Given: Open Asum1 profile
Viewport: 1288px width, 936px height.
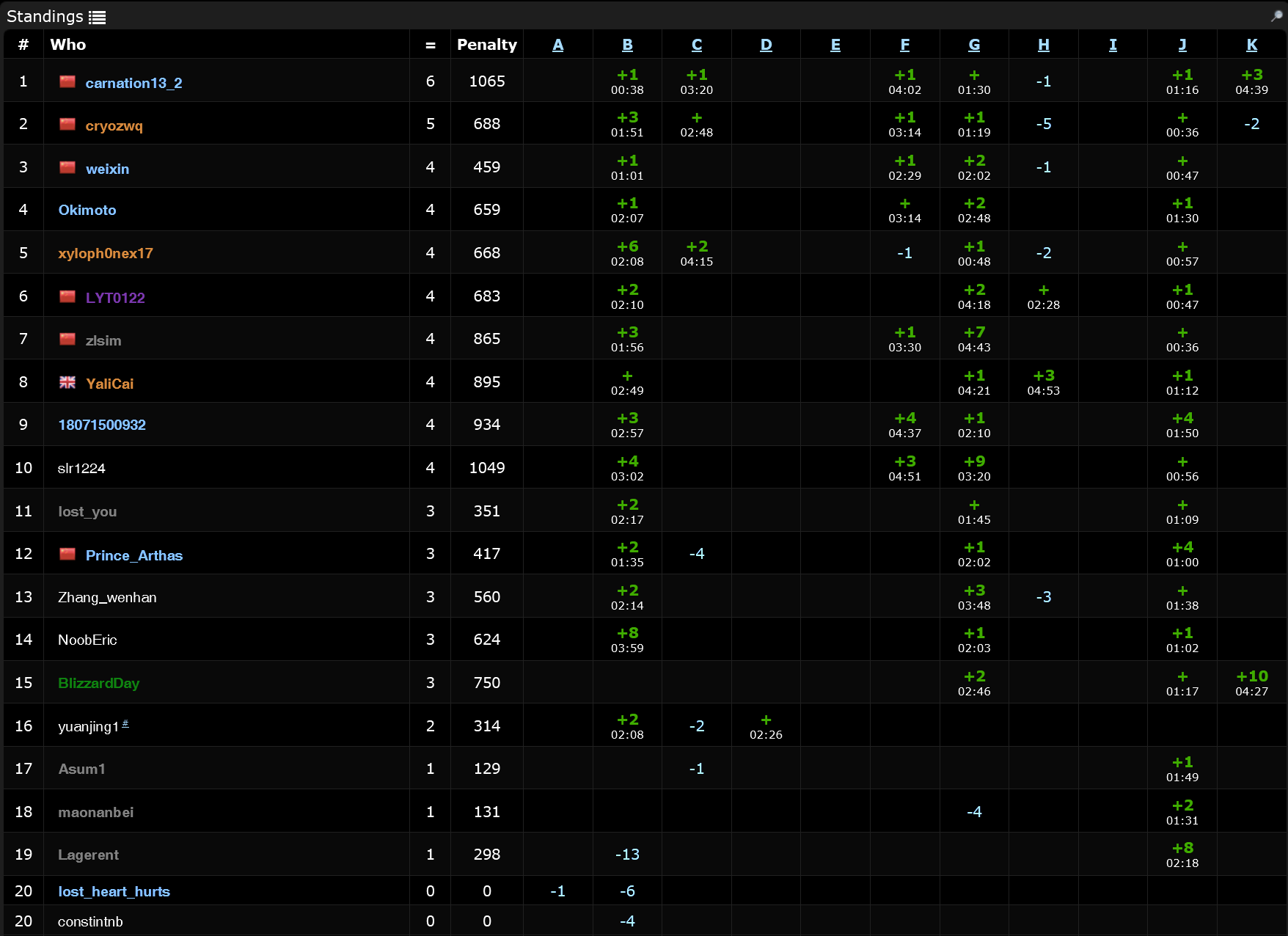Looking at the screenshot, I should [x=81, y=769].
